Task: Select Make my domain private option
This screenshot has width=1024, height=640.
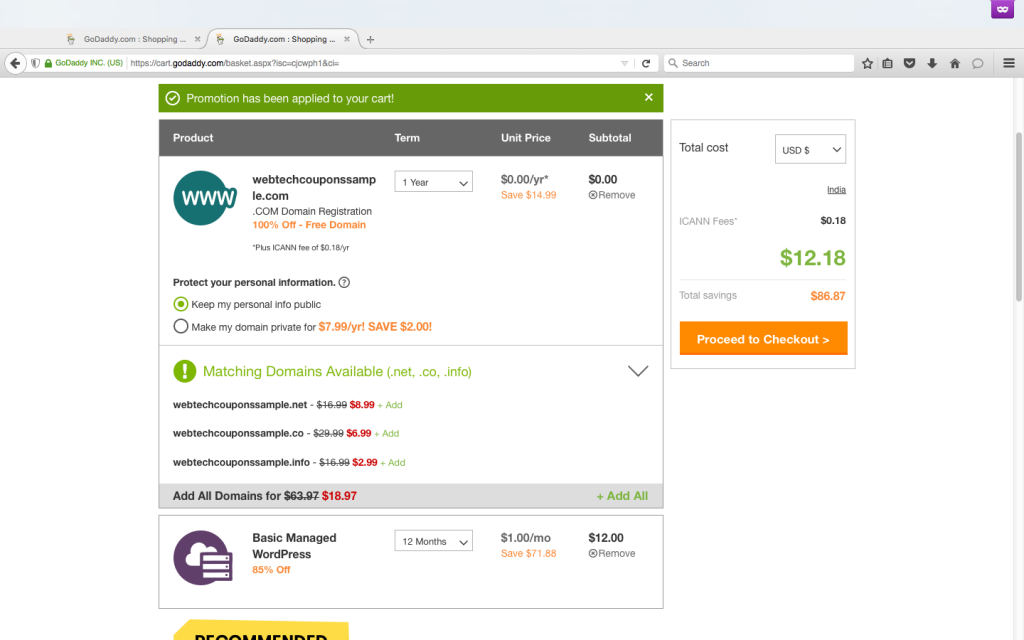Action: tap(181, 327)
